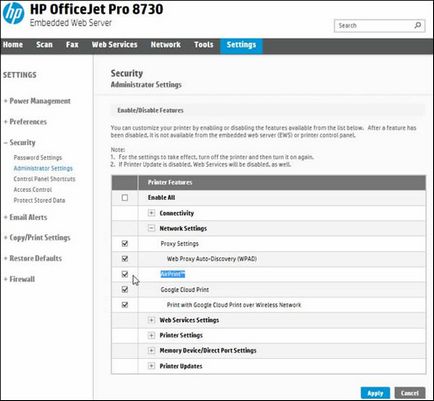Open the Network tab
The image size is (434, 401).
(166, 45)
